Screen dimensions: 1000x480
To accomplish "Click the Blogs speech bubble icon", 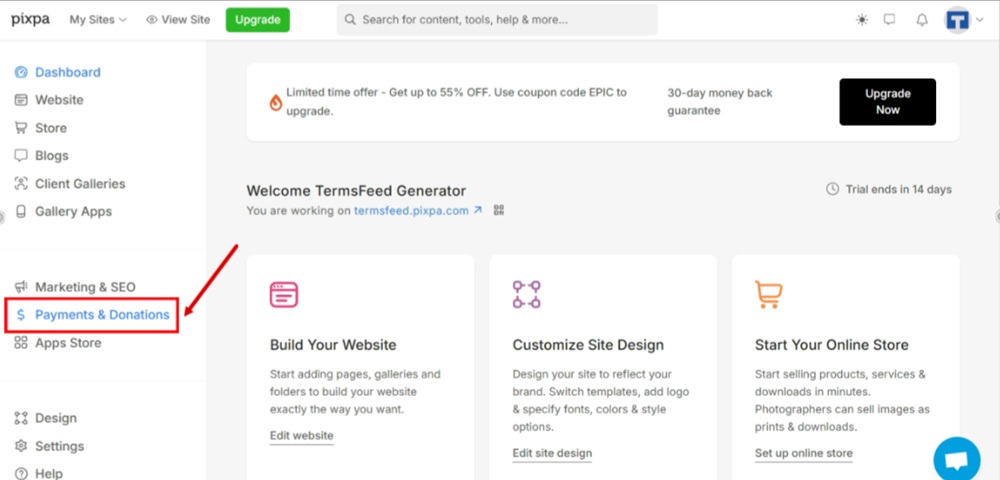I will (21, 156).
